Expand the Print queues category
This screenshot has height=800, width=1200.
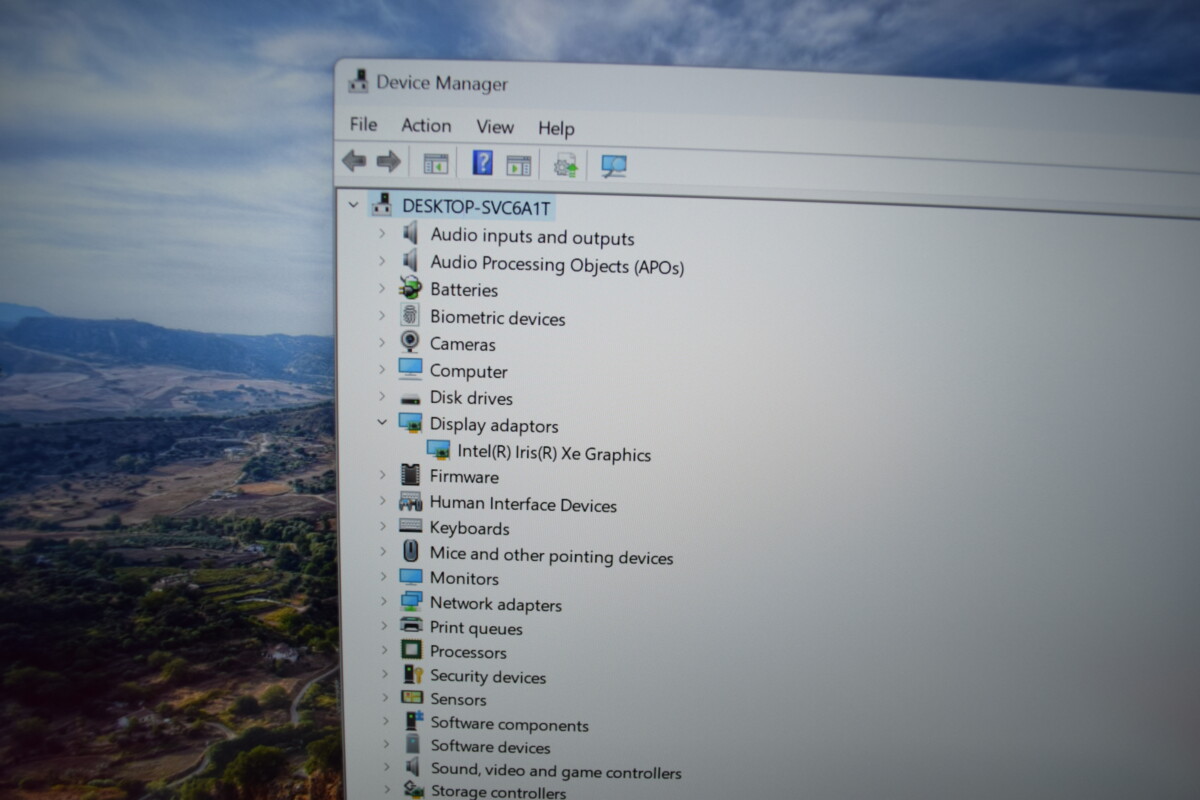(x=382, y=626)
